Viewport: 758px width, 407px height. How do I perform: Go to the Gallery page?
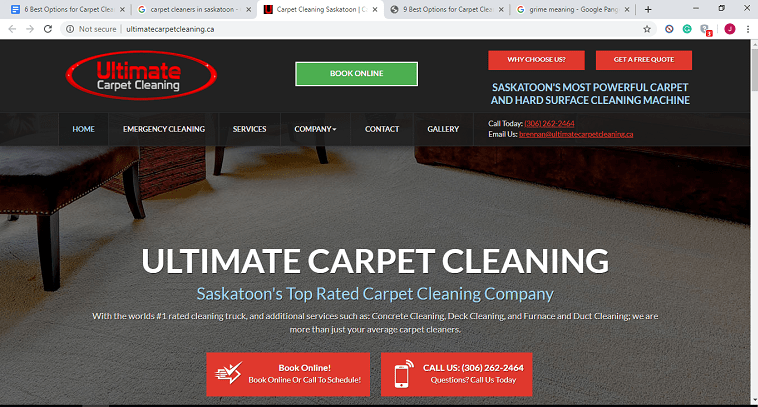click(x=443, y=129)
